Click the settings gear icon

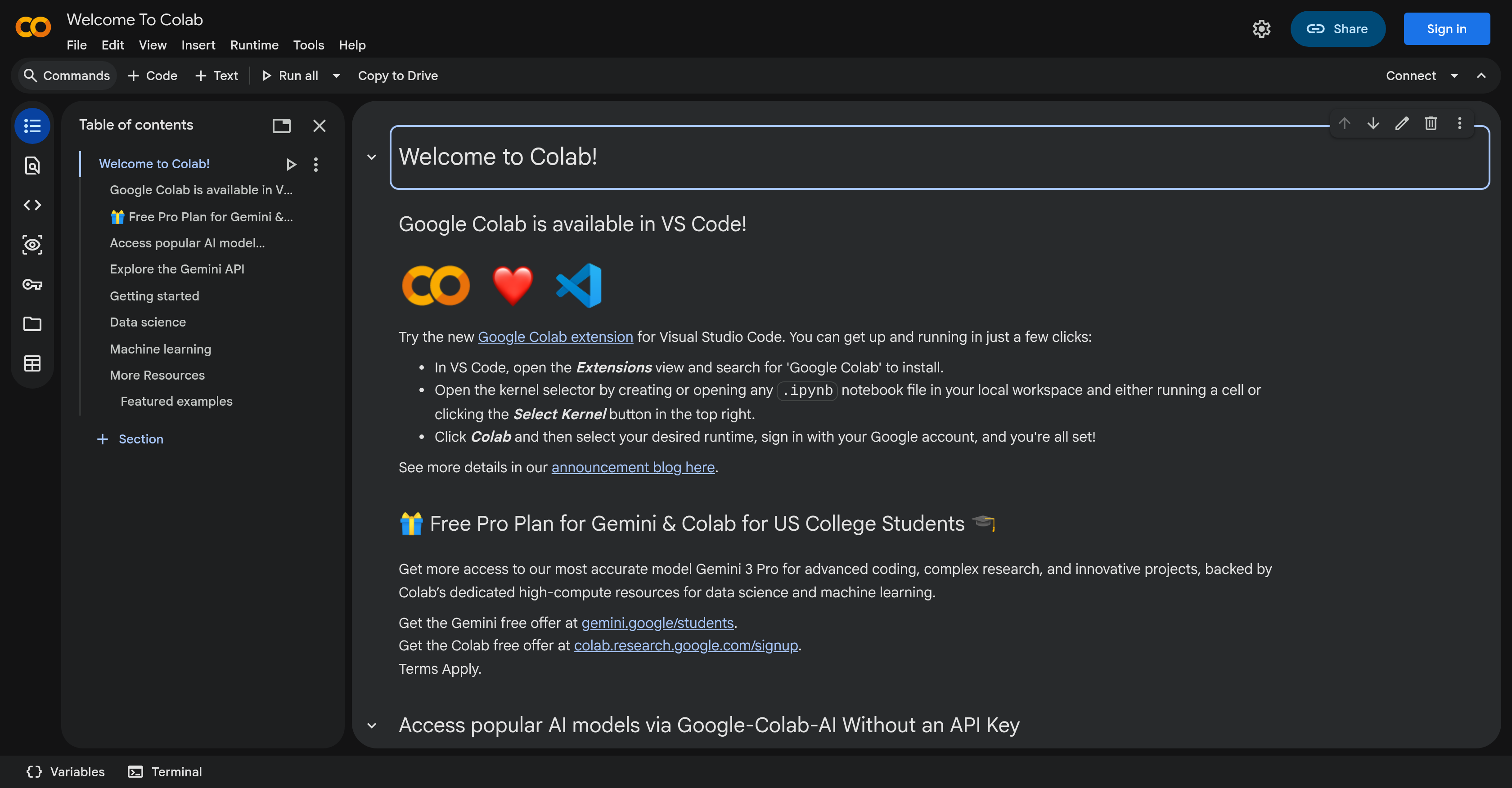click(1261, 29)
